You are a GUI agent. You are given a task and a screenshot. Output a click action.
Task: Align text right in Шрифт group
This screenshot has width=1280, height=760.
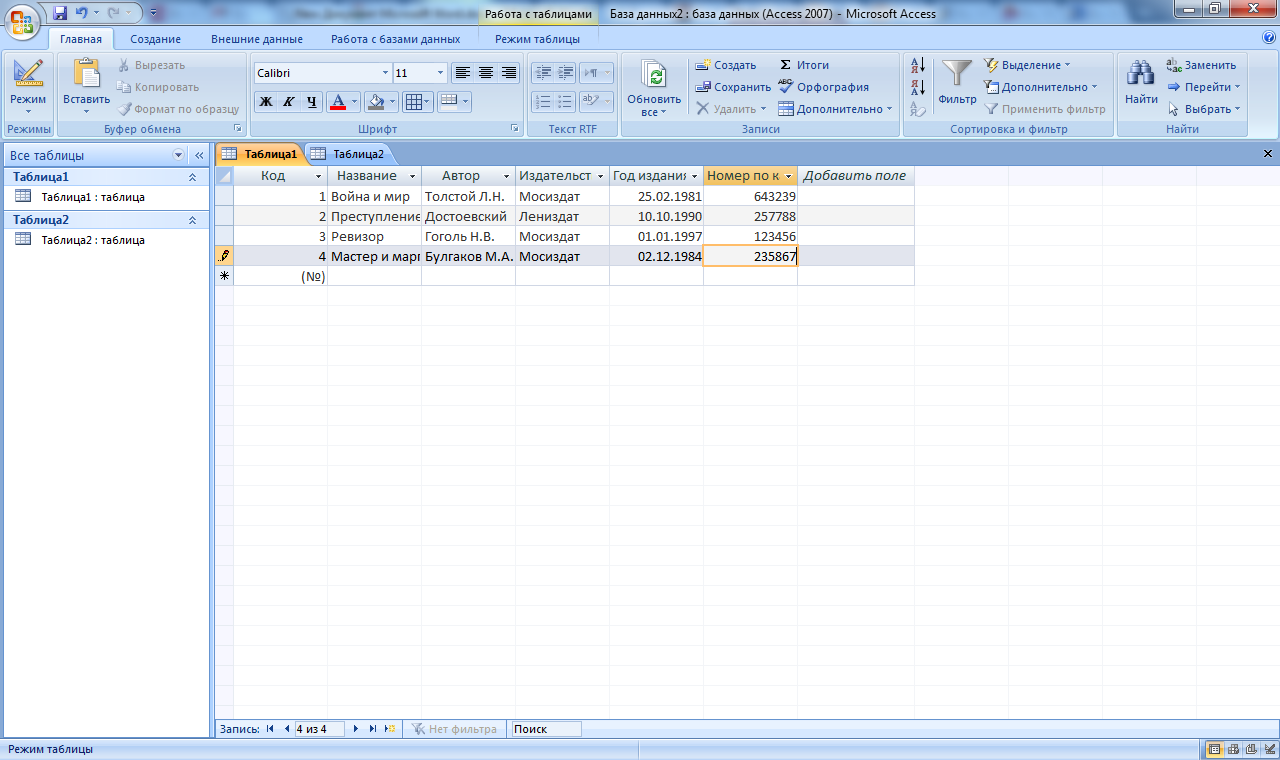coord(509,73)
